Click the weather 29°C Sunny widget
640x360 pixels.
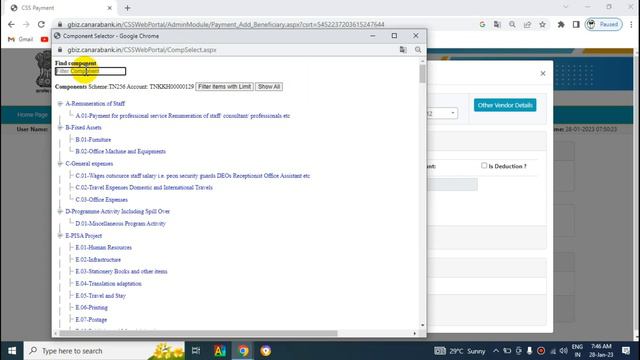point(460,351)
